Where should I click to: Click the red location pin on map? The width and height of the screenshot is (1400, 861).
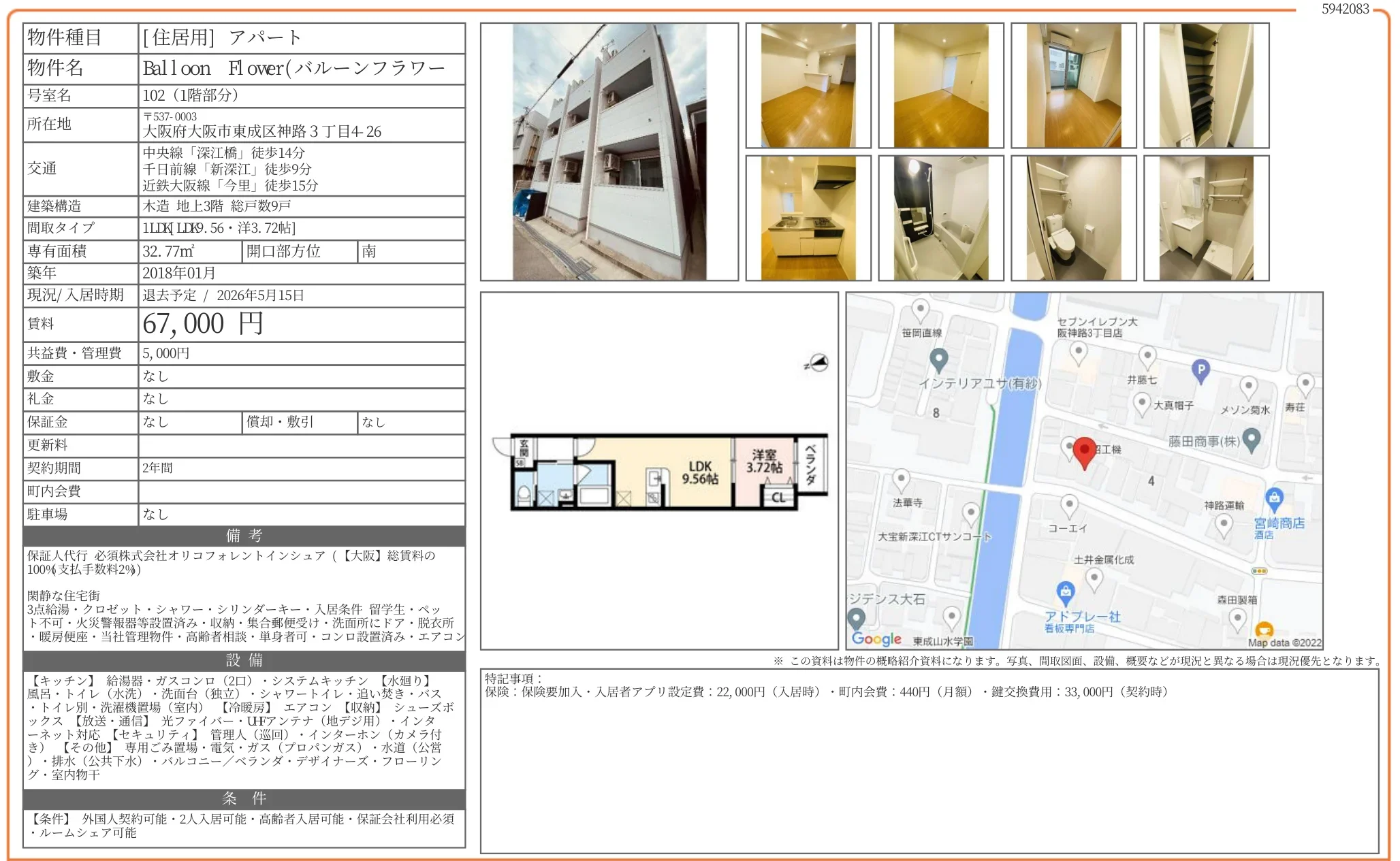pyautogui.click(x=1084, y=451)
